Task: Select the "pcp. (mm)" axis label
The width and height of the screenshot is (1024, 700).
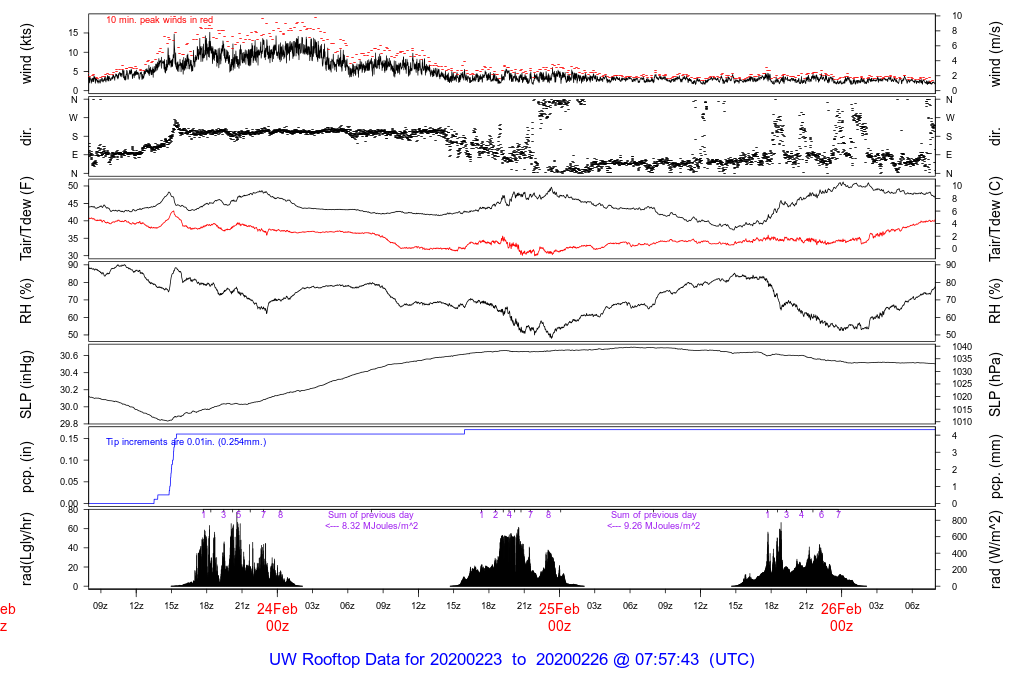Action: tap(995, 467)
